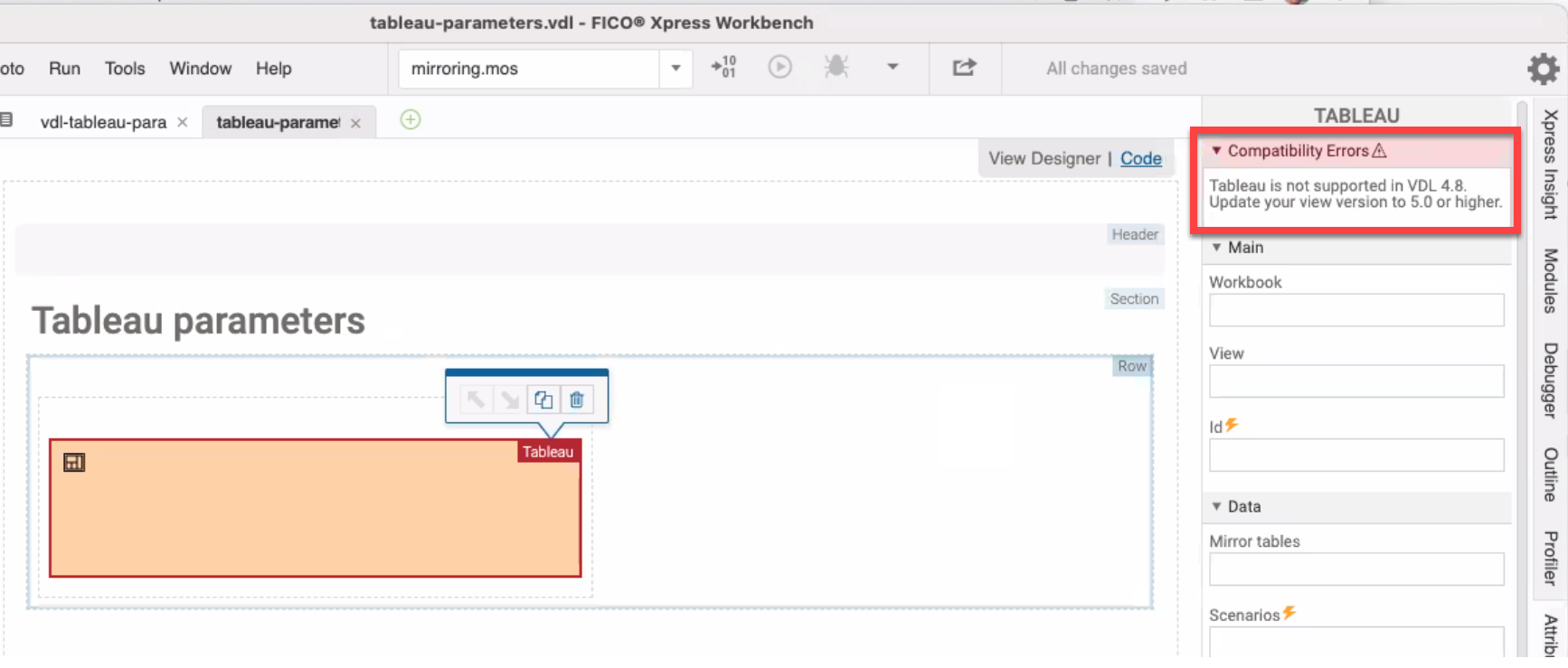This screenshot has width=1568, height=668.
Task: Click the debug bug icon
Action: (x=836, y=67)
